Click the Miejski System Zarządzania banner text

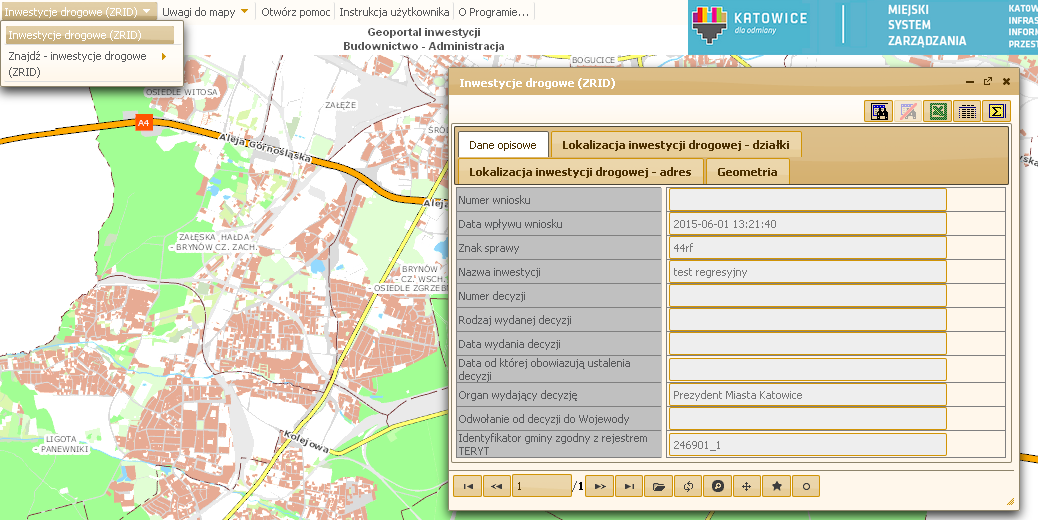point(927,25)
